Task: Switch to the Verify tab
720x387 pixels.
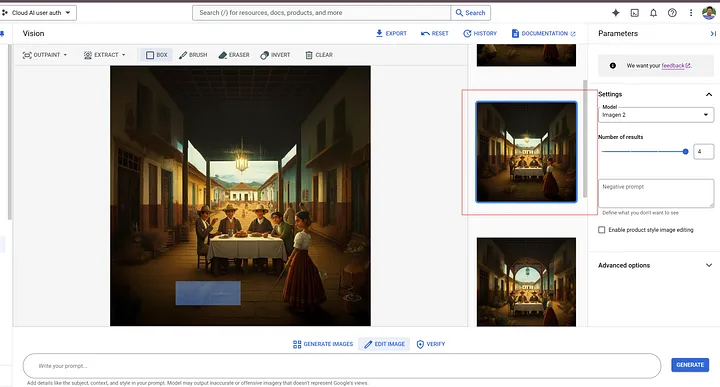Action: tap(431, 344)
